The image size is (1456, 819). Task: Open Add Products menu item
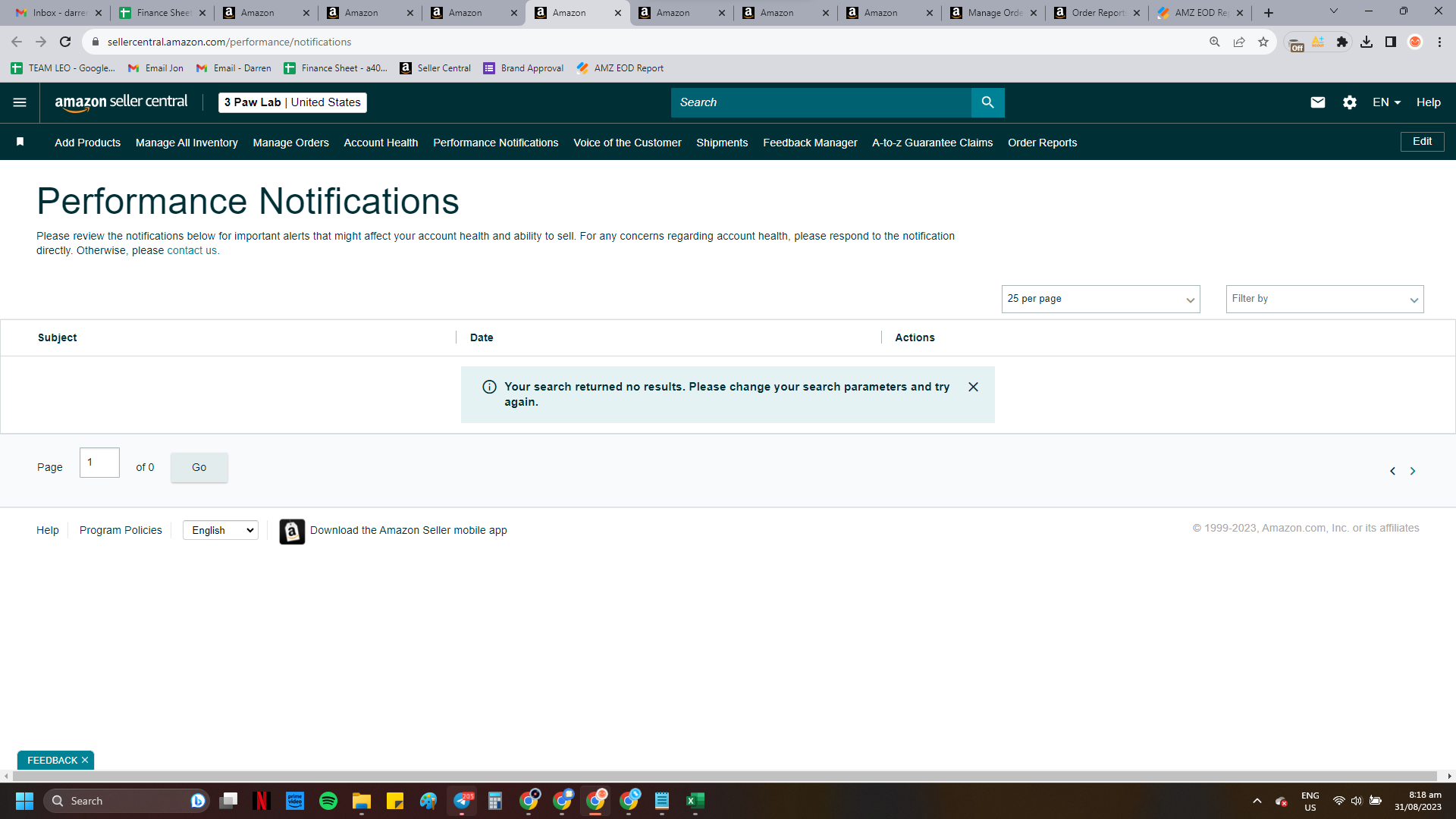point(87,143)
